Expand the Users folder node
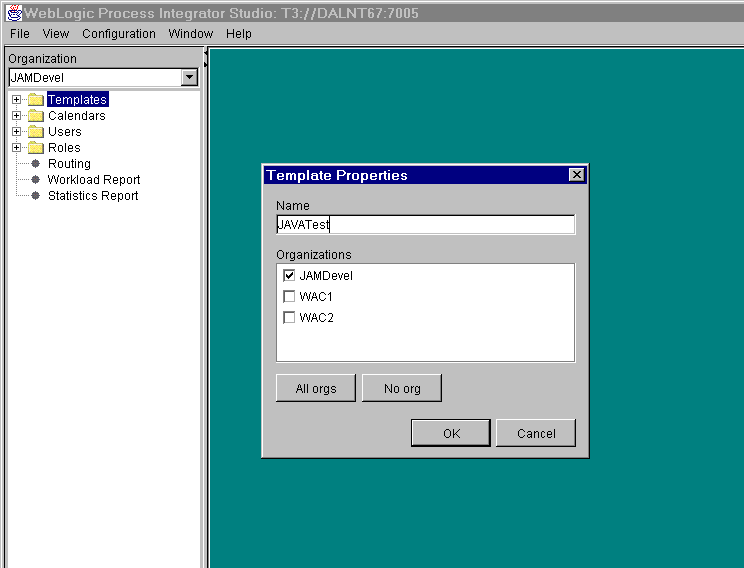Screen dimensions: 744x568 click(17, 131)
